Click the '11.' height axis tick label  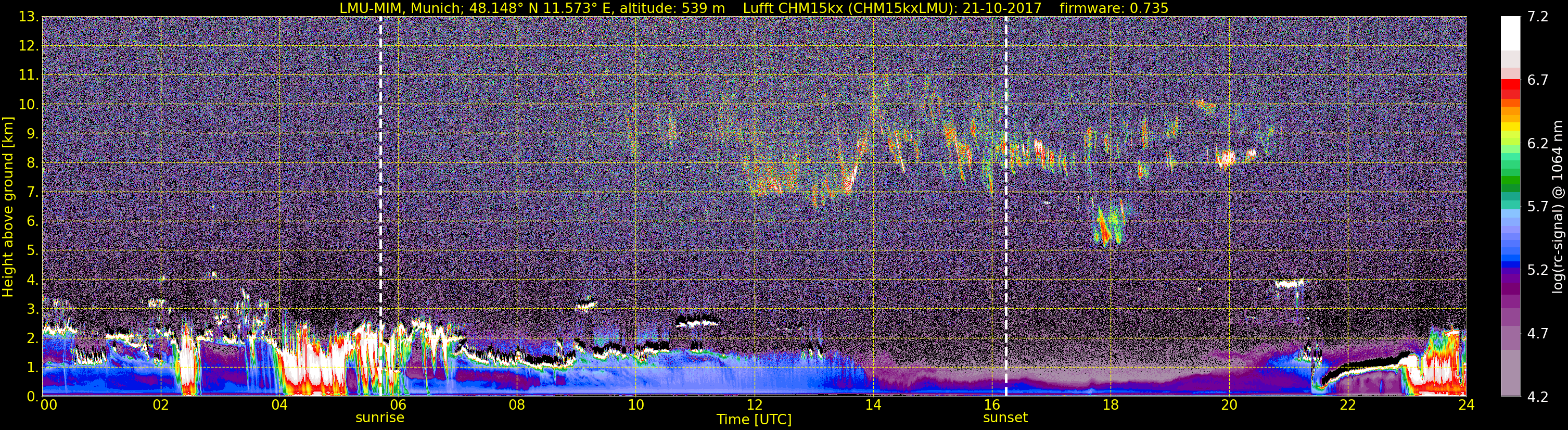(29, 75)
